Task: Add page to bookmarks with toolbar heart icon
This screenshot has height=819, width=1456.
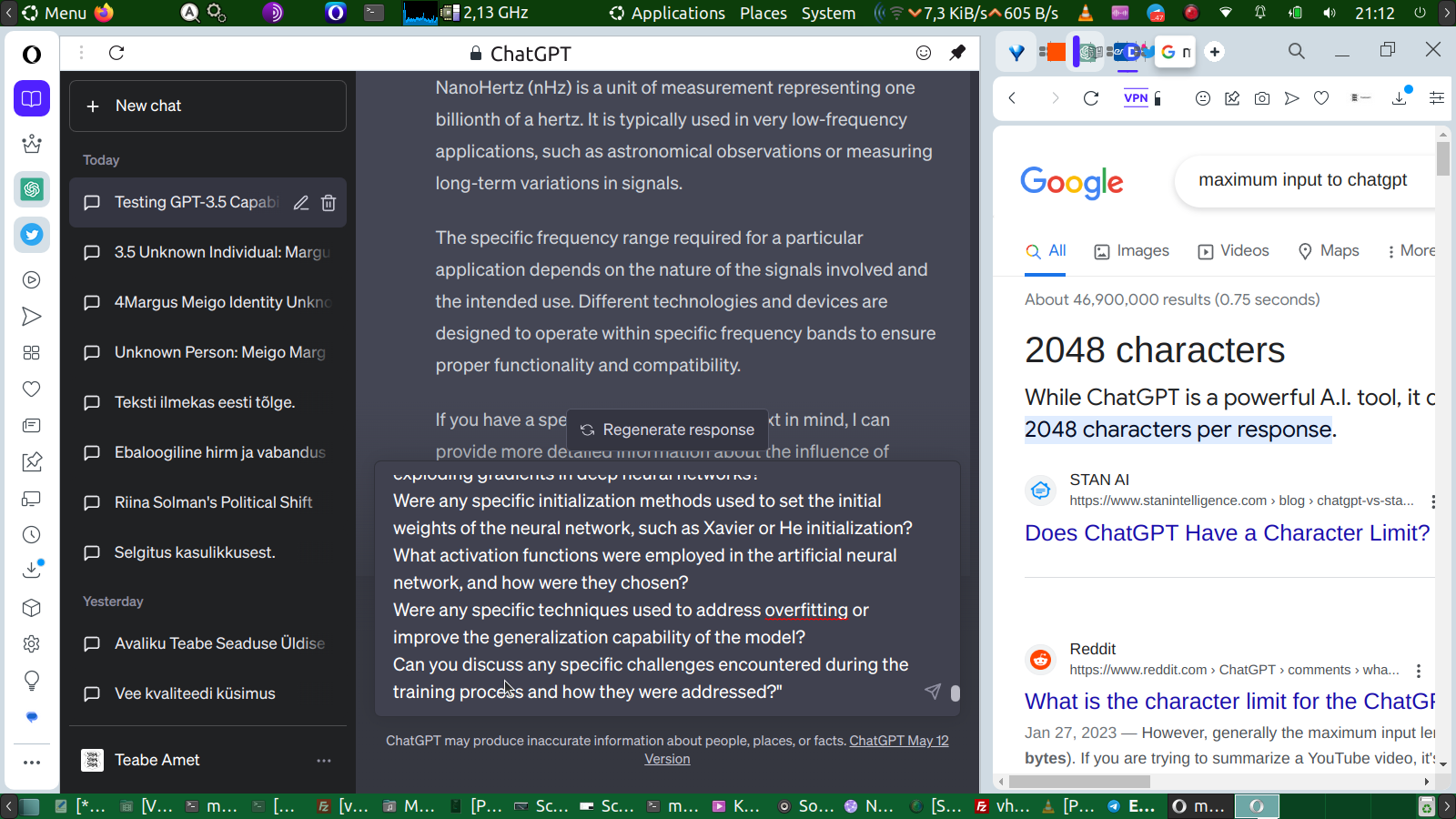Action: [x=1321, y=98]
